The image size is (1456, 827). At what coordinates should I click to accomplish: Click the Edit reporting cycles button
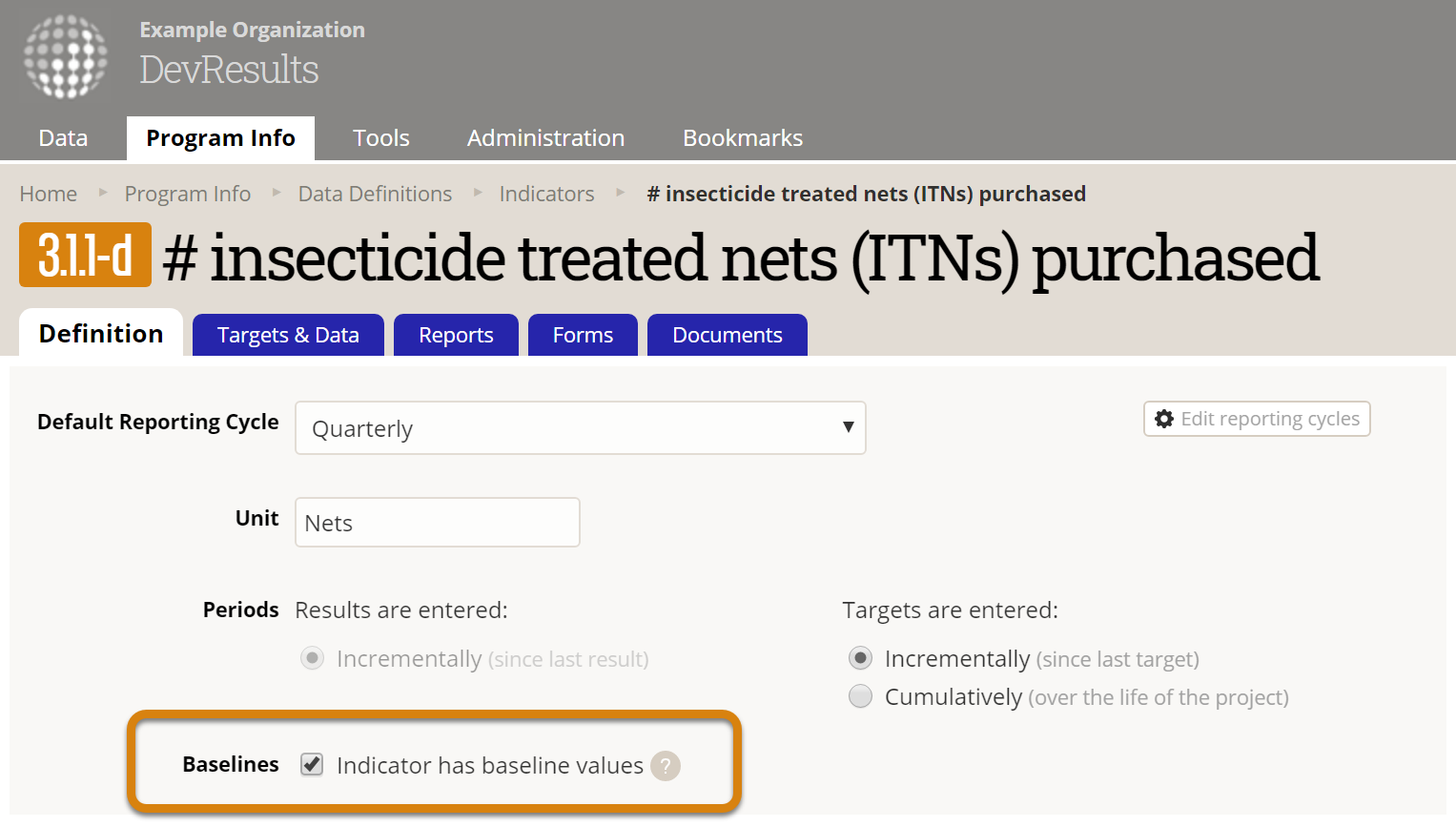1257,419
